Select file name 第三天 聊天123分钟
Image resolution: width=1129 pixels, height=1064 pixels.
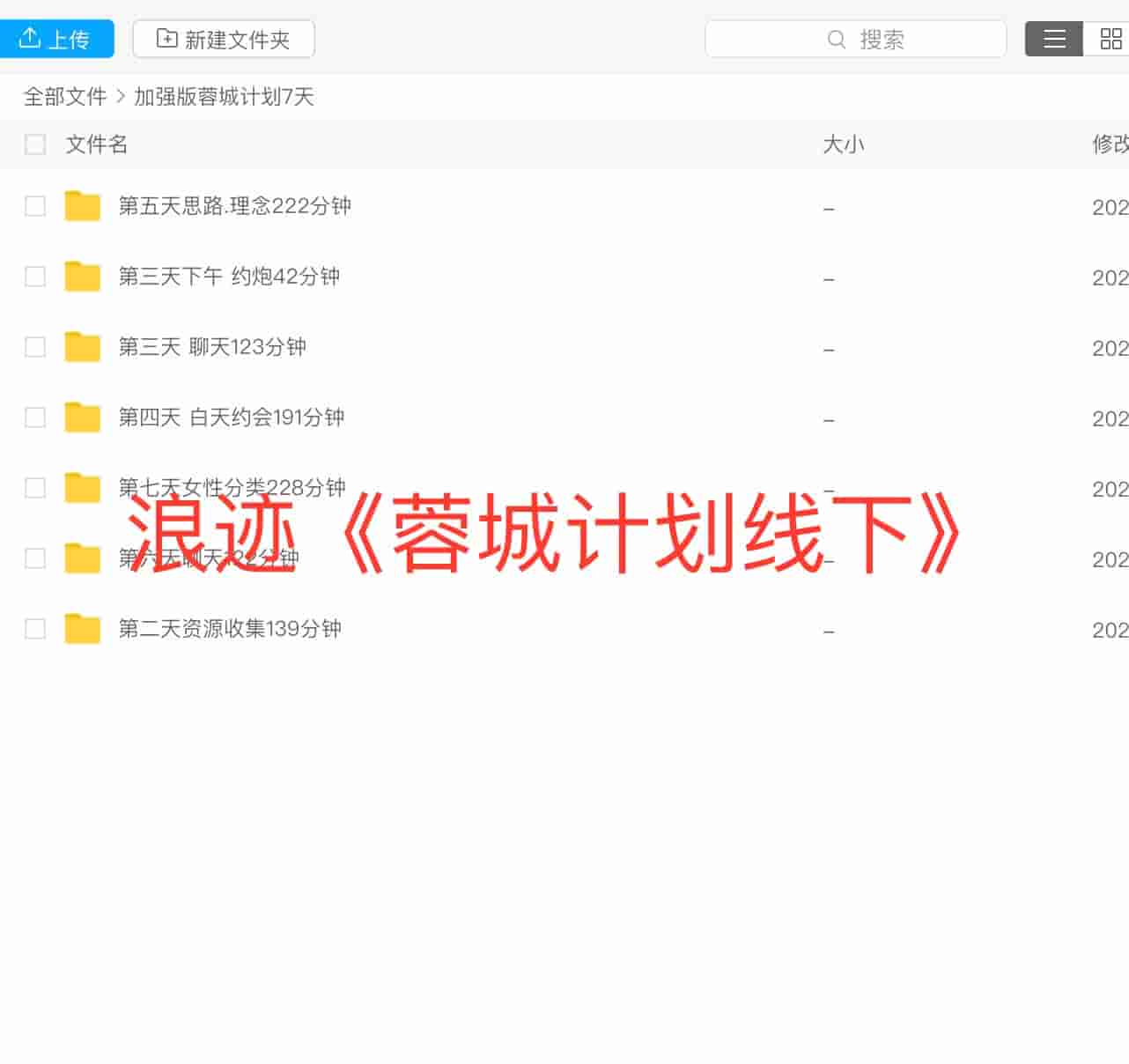(x=212, y=347)
